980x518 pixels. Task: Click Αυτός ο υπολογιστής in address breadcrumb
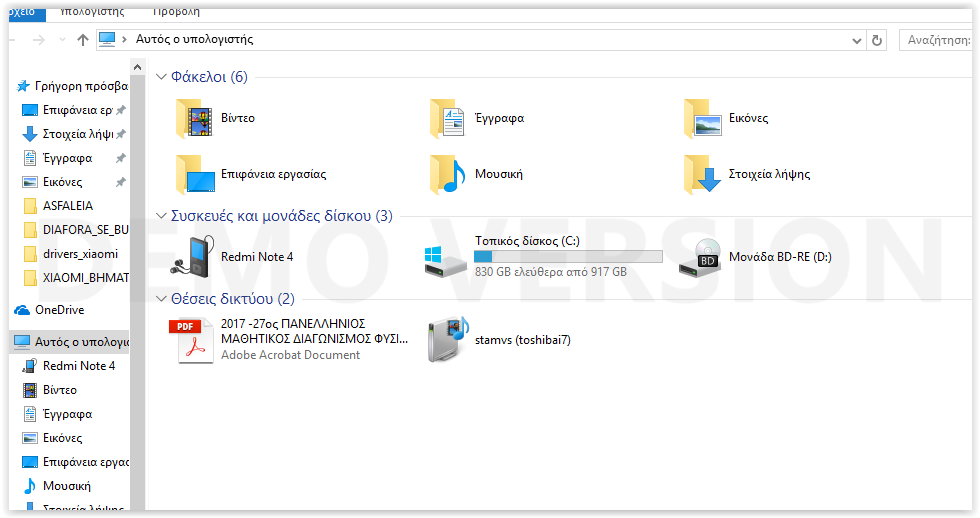coord(194,39)
